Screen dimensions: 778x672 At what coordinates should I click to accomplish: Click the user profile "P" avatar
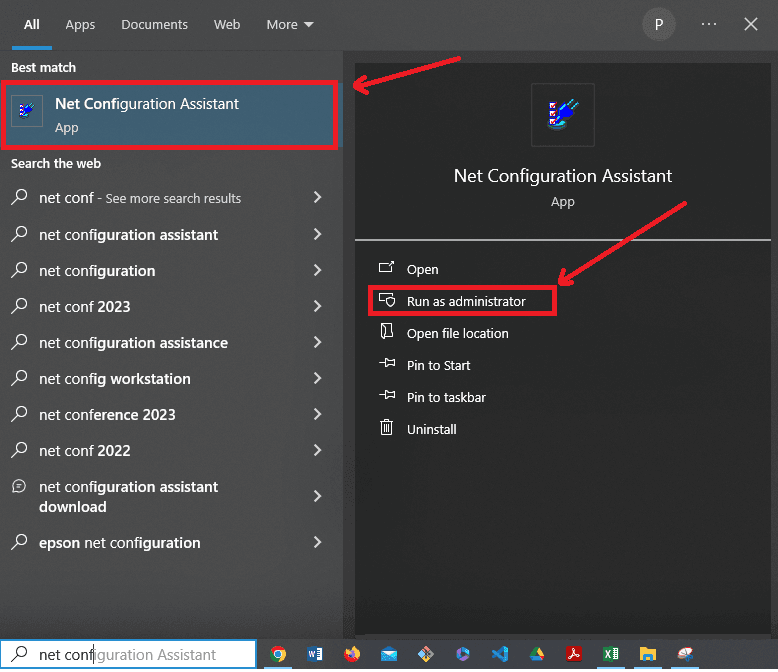coord(658,24)
